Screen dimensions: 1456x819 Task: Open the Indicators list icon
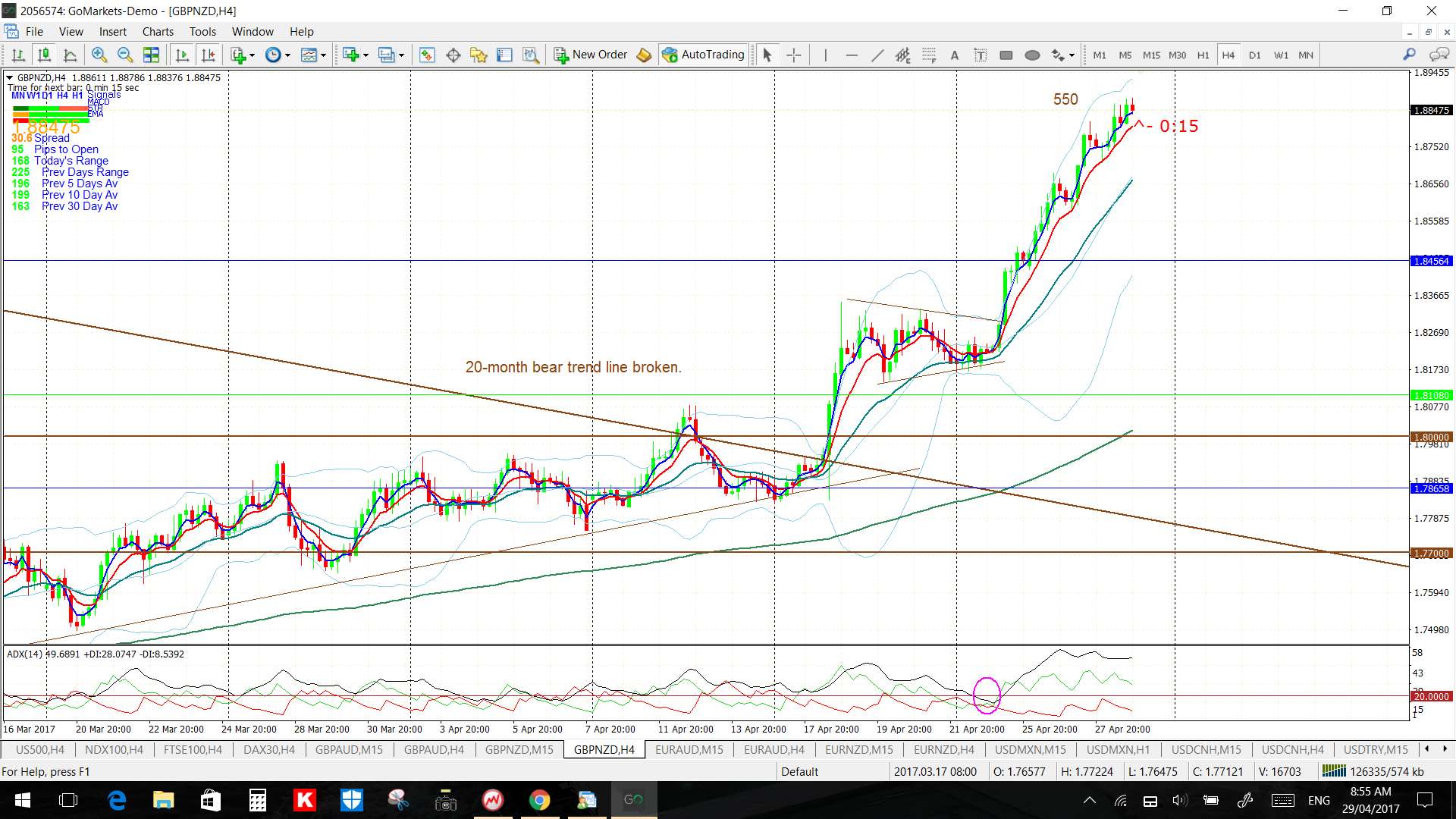[x=239, y=55]
